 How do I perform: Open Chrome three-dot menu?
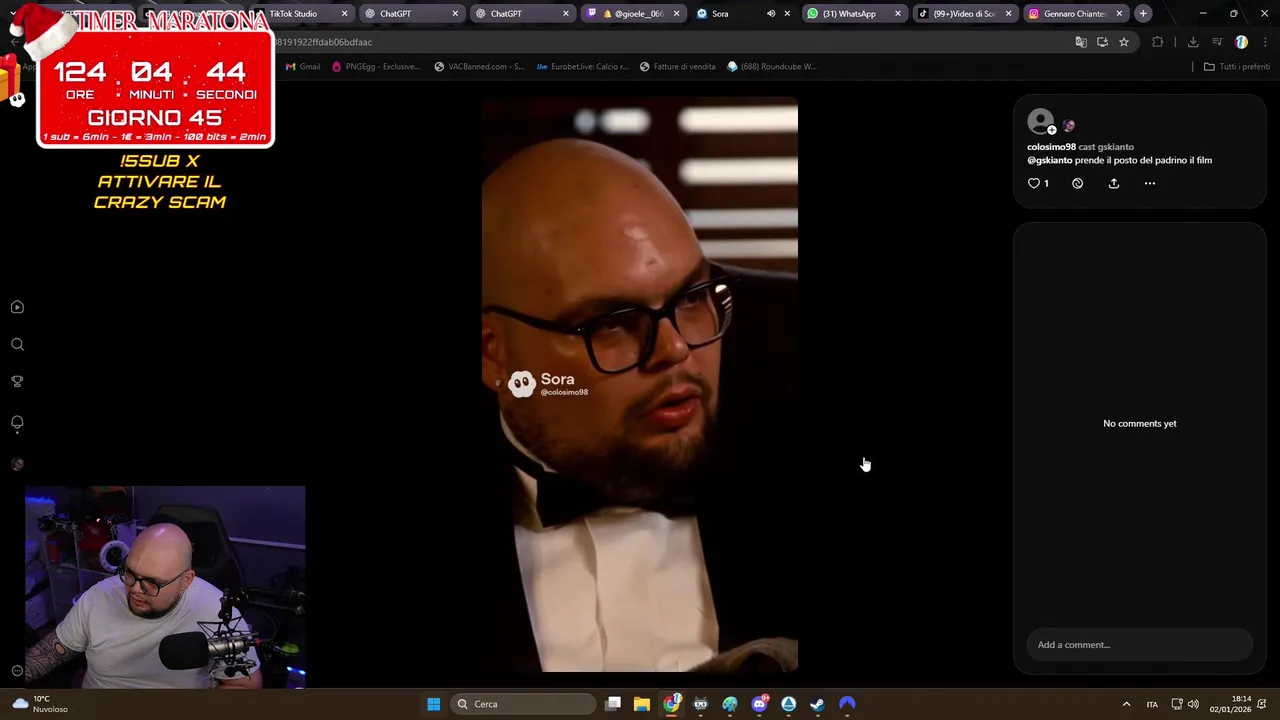(x=1266, y=42)
